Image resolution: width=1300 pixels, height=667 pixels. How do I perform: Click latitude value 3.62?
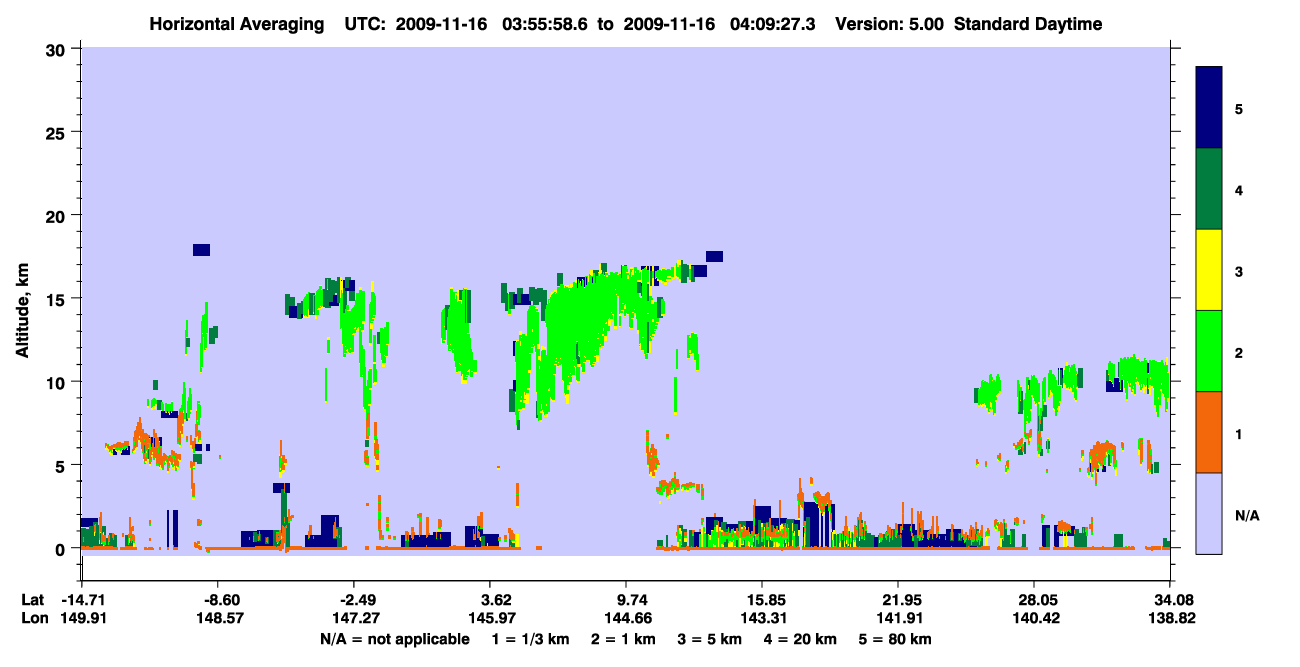point(497,600)
